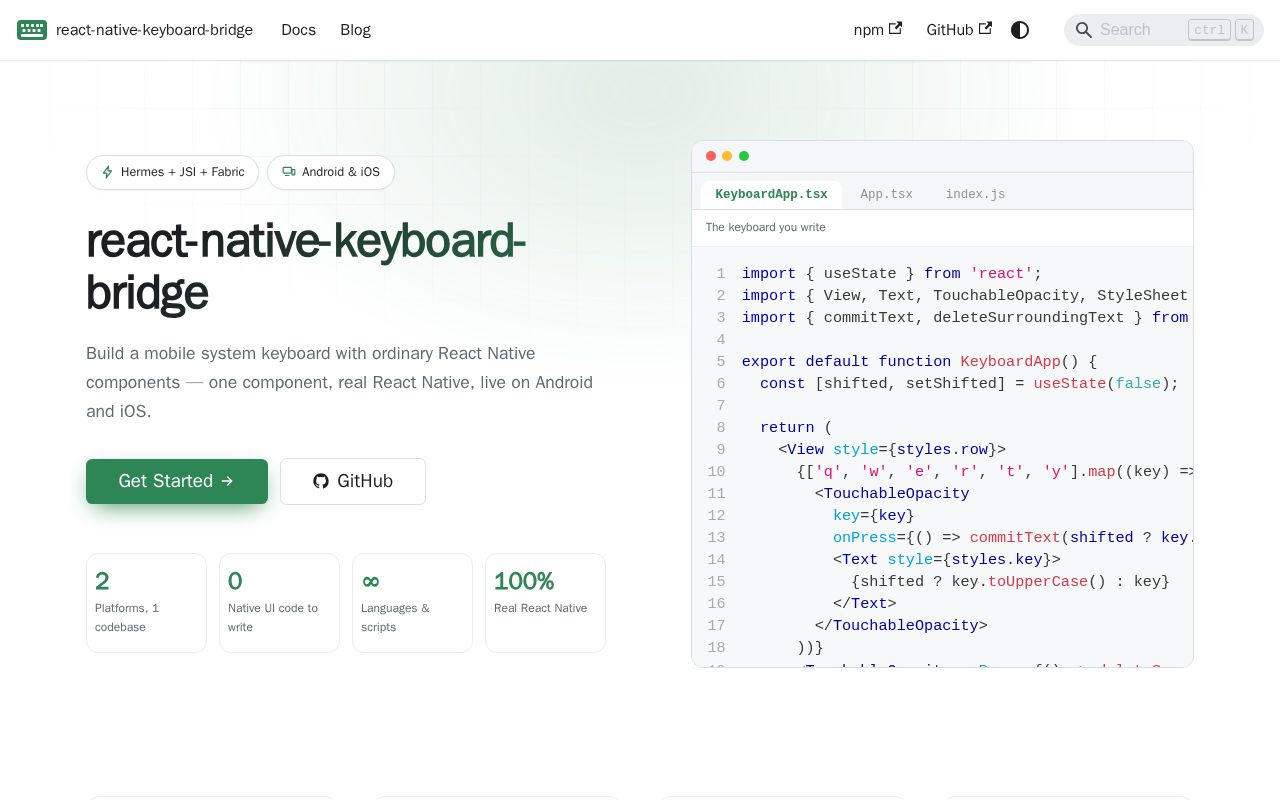This screenshot has height=800, width=1280.
Task: Click the green keyboard logo icon
Action: click(x=32, y=30)
